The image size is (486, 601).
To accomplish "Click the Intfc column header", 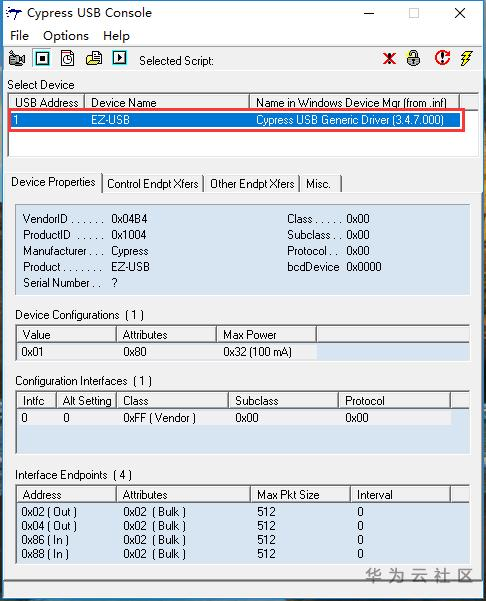I will tap(37, 401).
